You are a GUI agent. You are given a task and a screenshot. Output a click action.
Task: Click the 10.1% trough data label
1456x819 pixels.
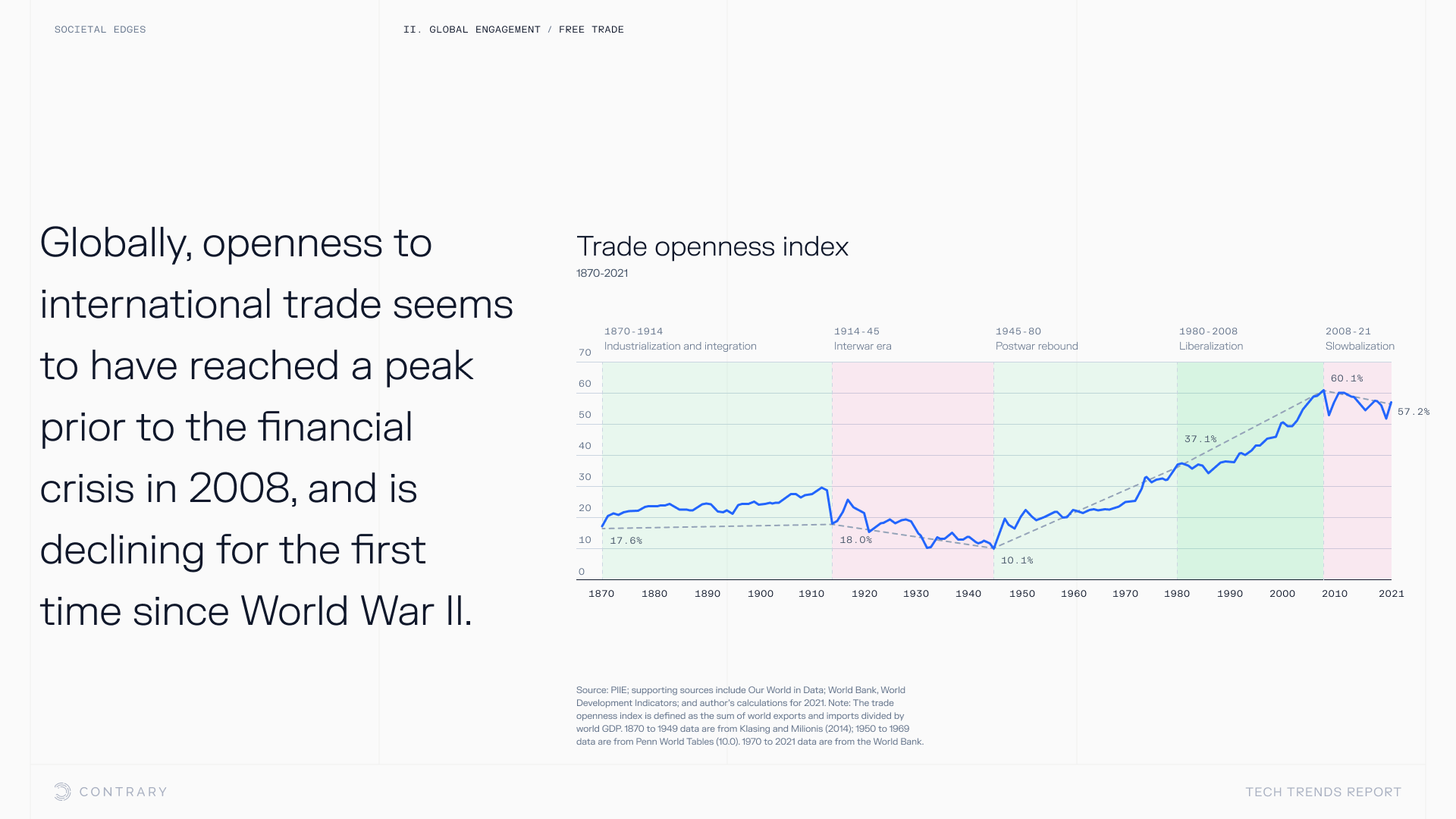pyautogui.click(x=1017, y=560)
